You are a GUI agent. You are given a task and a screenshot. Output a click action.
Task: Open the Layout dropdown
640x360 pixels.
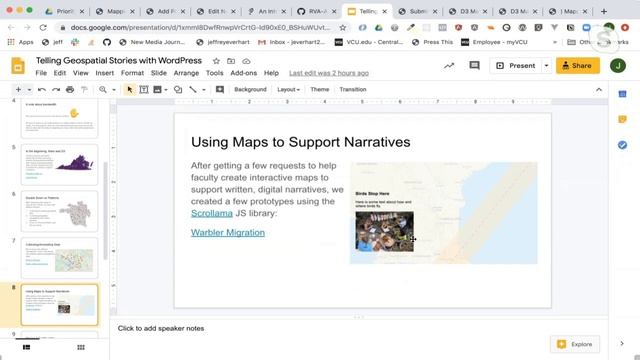pyautogui.click(x=288, y=89)
